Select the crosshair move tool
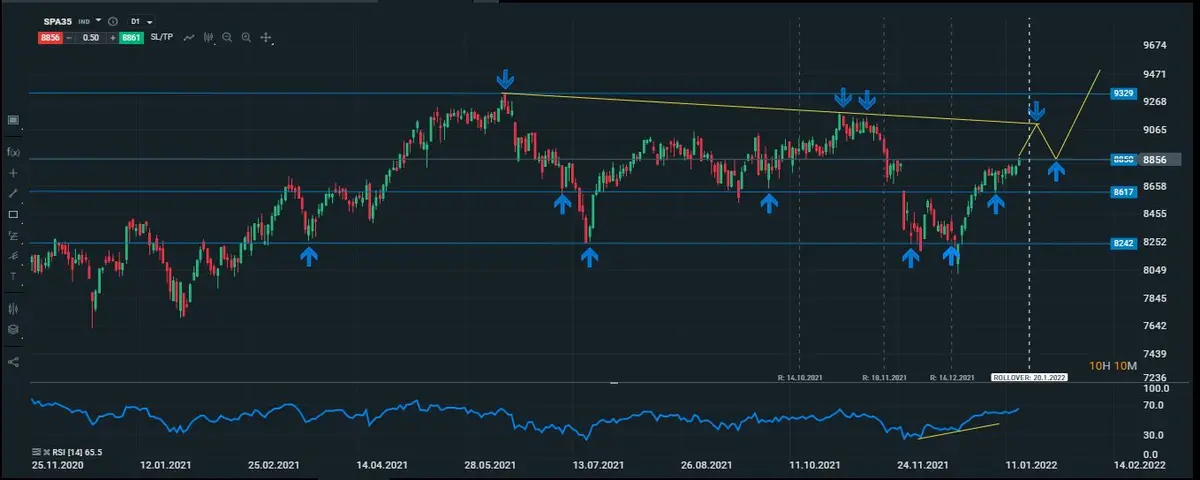This screenshot has height=480, width=1200. coord(266,37)
